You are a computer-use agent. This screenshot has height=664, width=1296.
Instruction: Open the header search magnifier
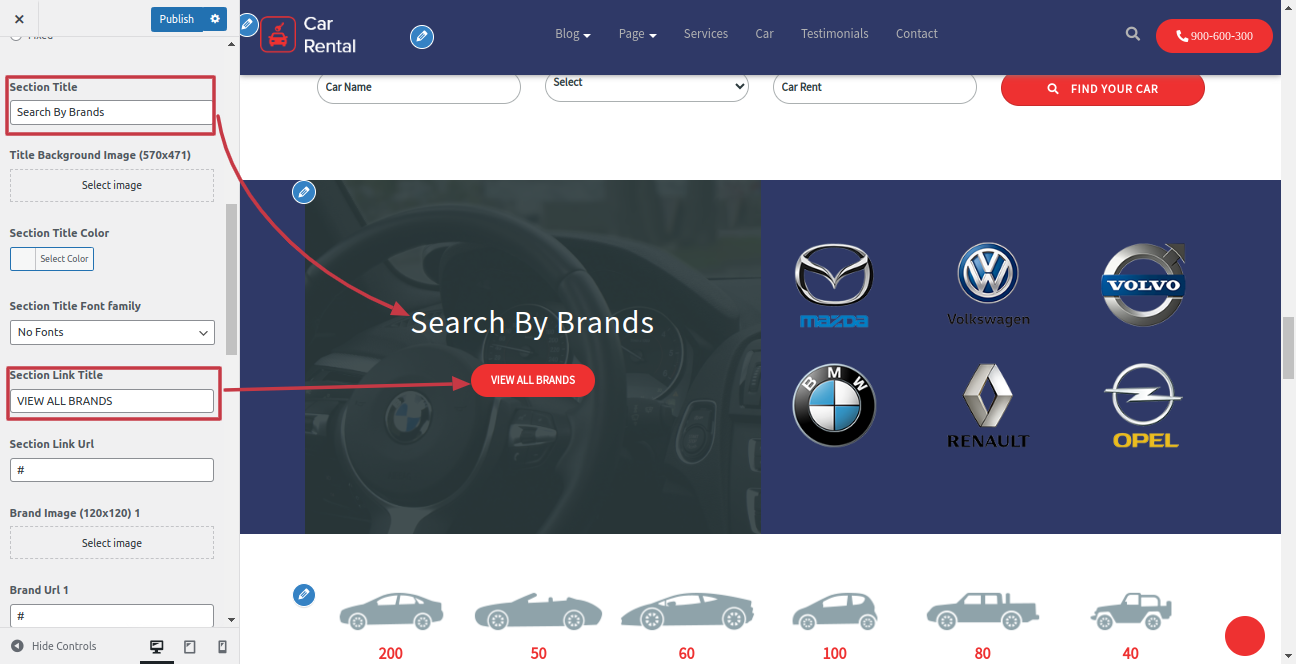[x=1133, y=34]
